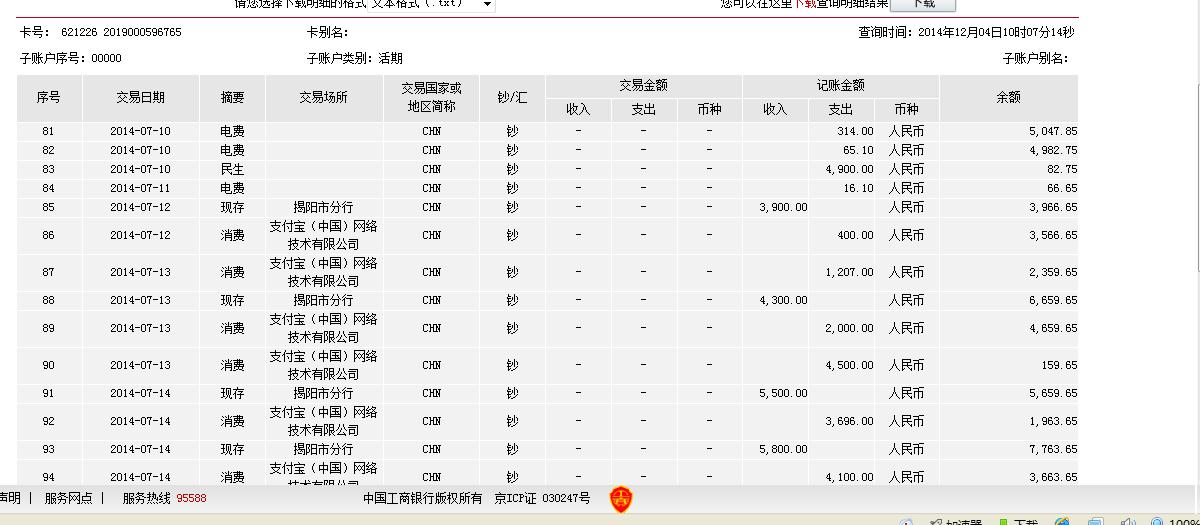The image size is (1200, 525).
Task: Click balance cell 66.65 in row 84
Action: tap(1062, 188)
